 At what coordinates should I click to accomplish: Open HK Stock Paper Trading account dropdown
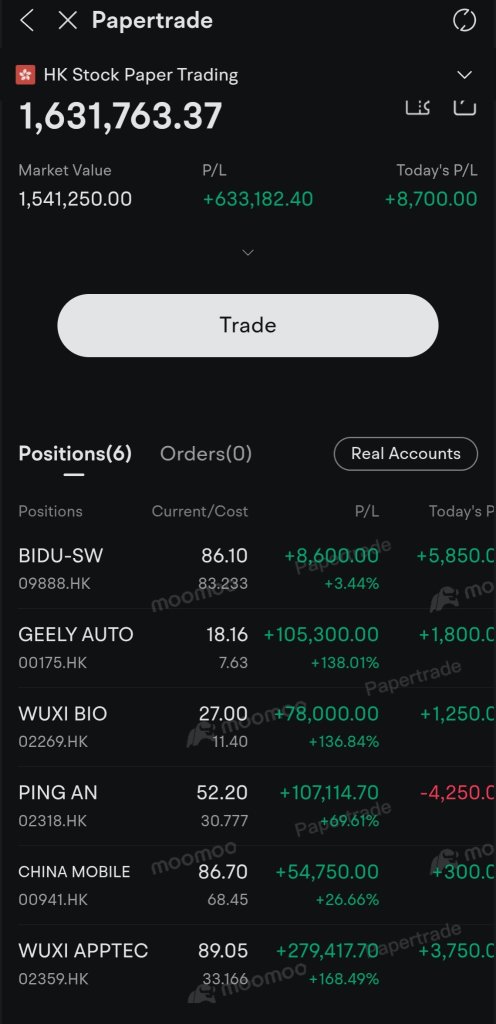[x=465, y=75]
